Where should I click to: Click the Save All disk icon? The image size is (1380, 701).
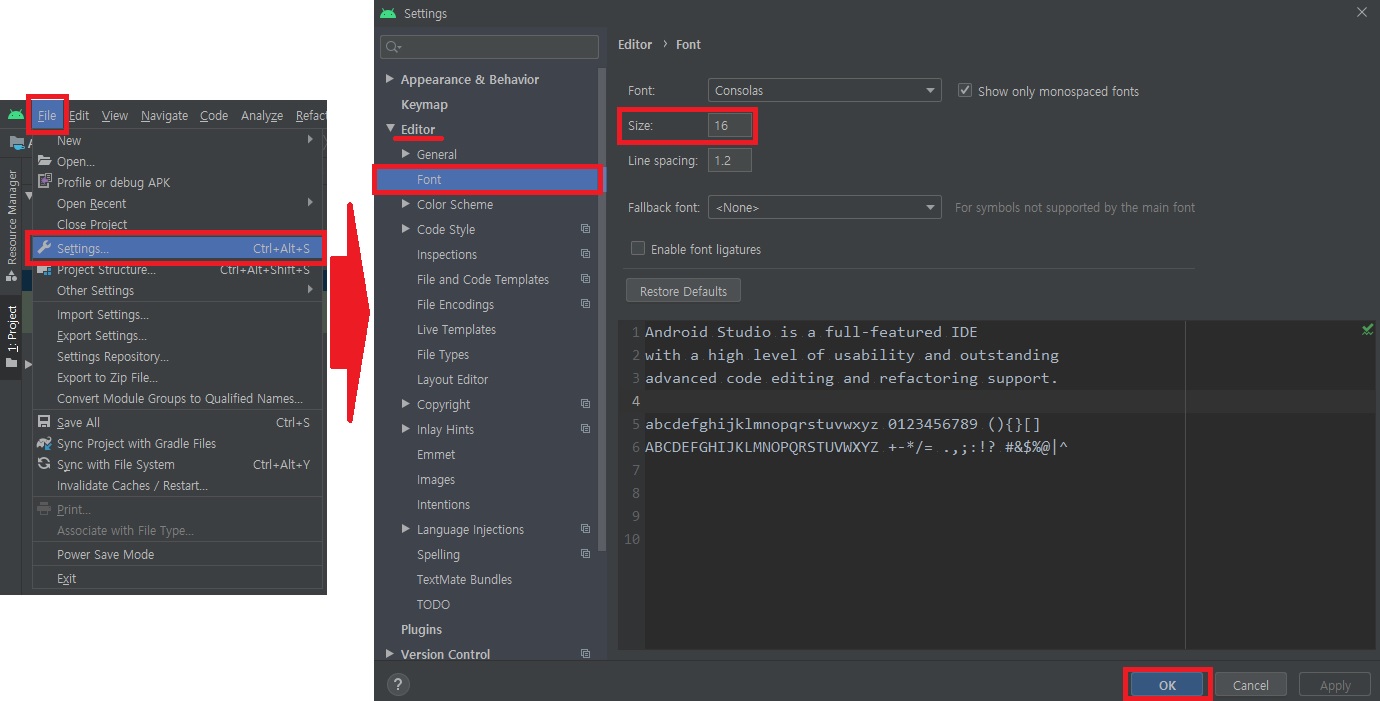[44, 422]
